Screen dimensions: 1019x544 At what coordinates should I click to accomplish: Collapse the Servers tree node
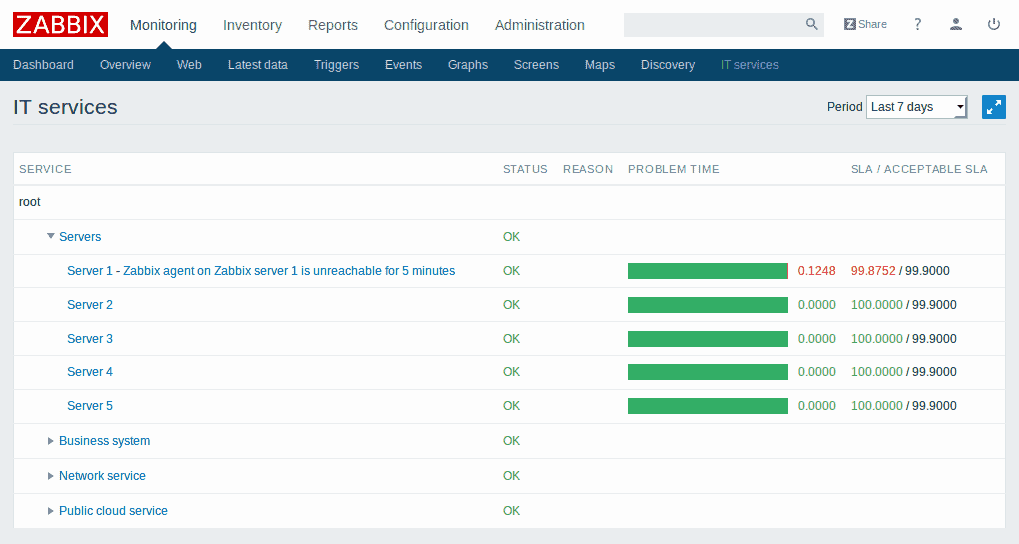tap(51, 237)
